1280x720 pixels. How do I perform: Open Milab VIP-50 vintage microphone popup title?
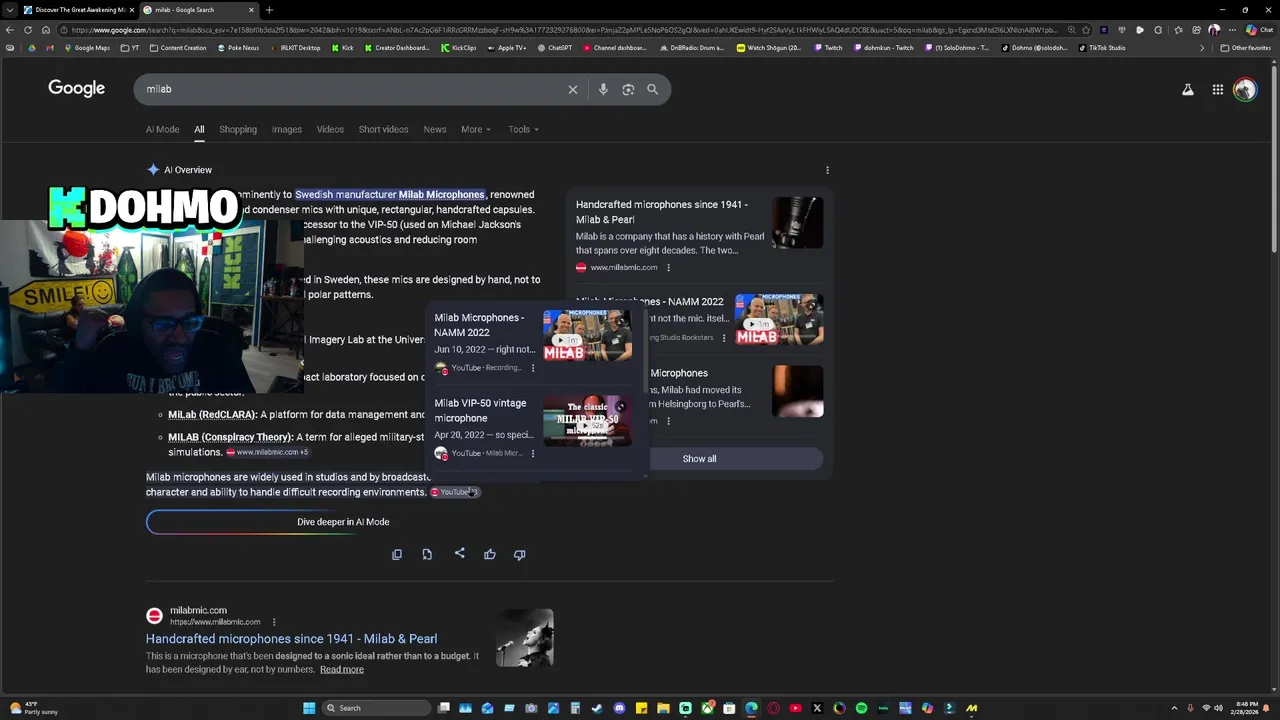[x=480, y=411]
